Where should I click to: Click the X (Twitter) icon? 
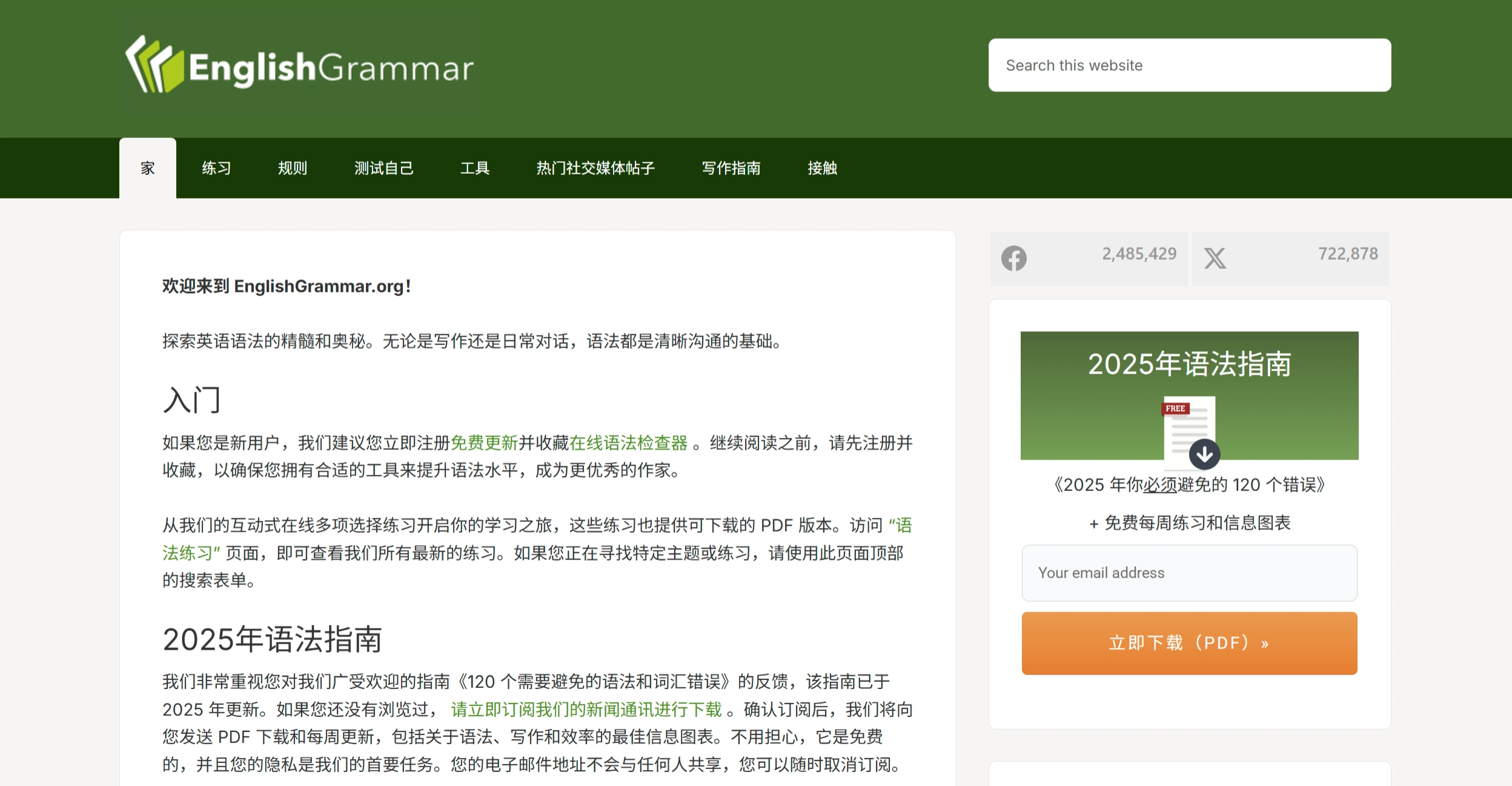[x=1215, y=257]
